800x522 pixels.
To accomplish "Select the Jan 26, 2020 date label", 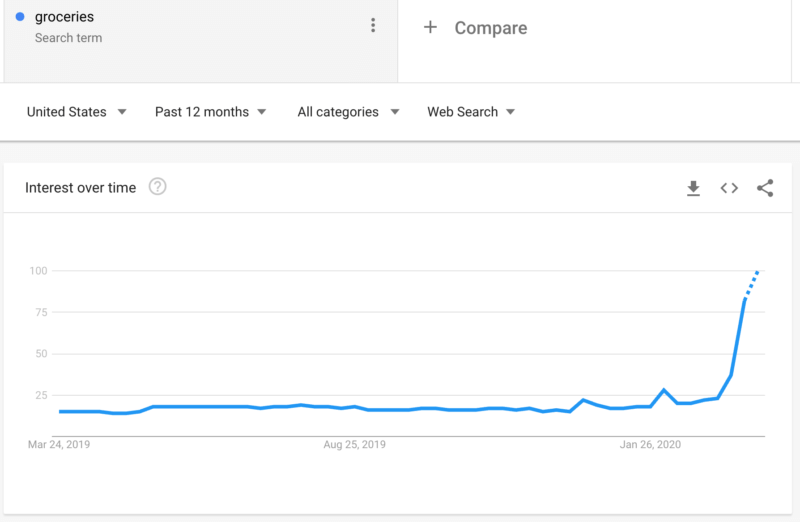I will point(650,445).
